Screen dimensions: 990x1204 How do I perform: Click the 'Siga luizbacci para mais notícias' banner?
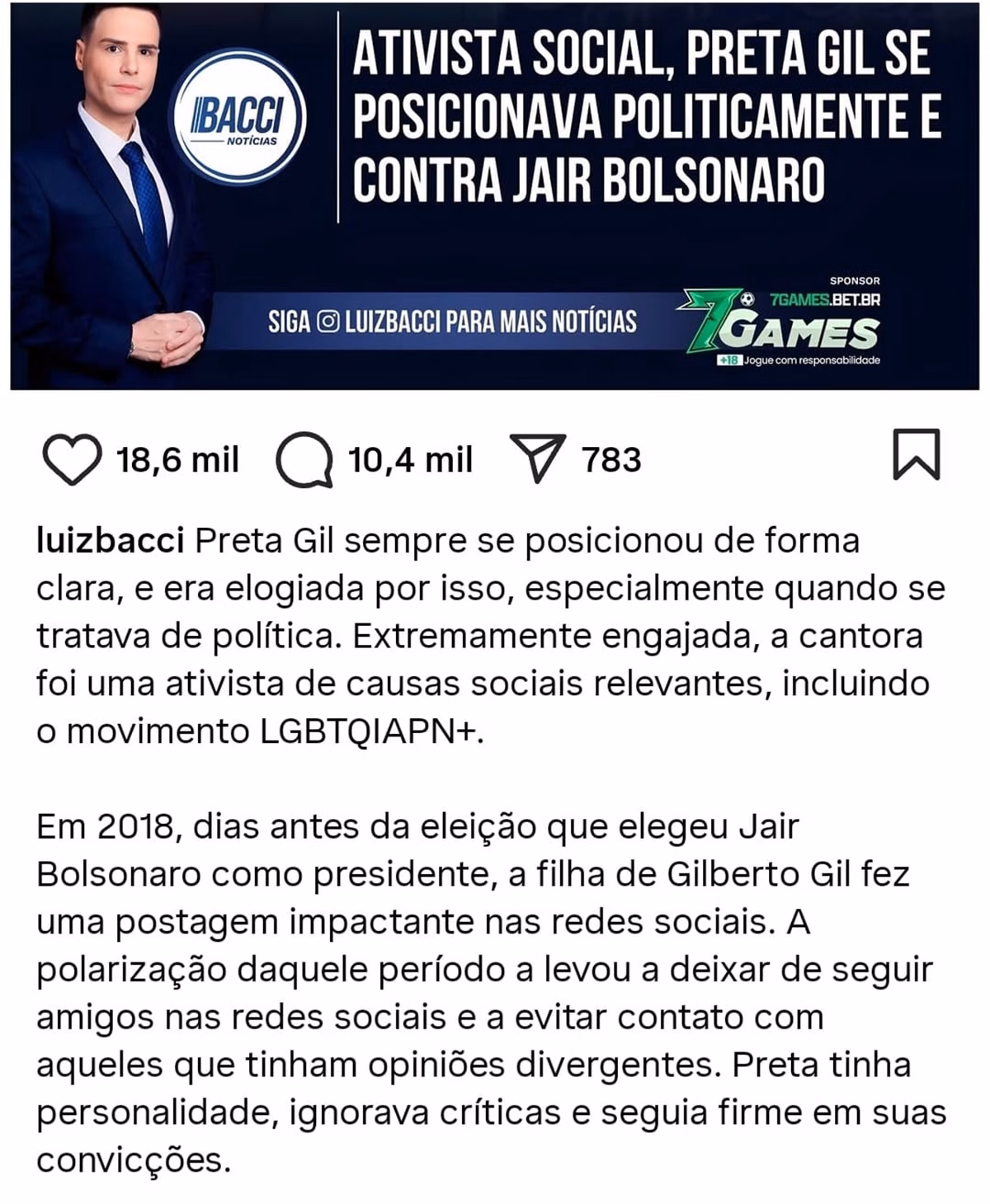tap(452, 322)
